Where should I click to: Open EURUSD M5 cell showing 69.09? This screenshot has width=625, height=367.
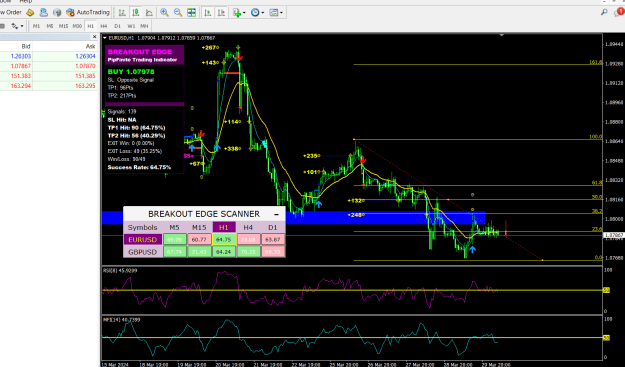(x=175, y=240)
